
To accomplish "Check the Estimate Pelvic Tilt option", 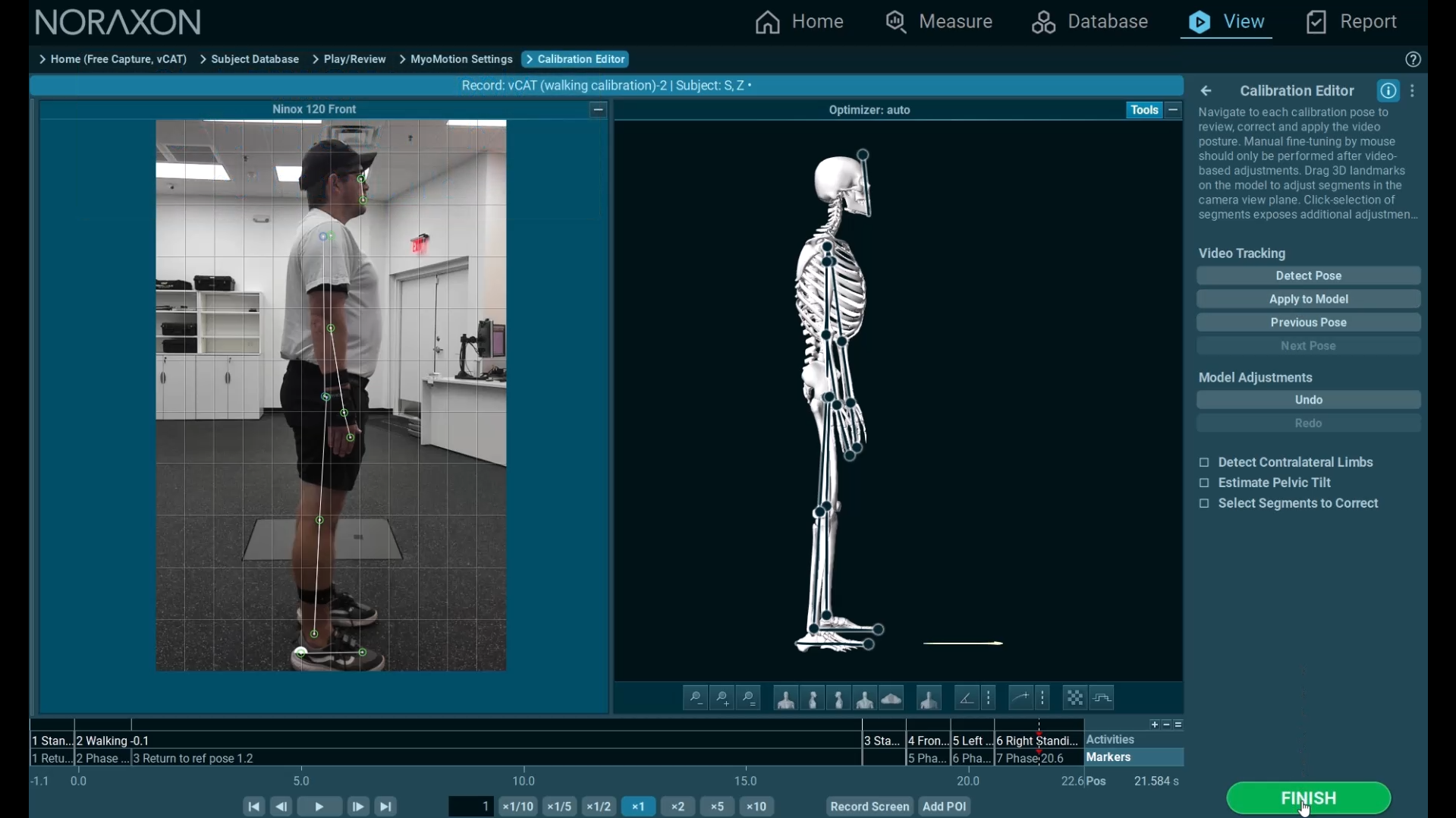I will pyautogui.click(x=1204, y=483).
